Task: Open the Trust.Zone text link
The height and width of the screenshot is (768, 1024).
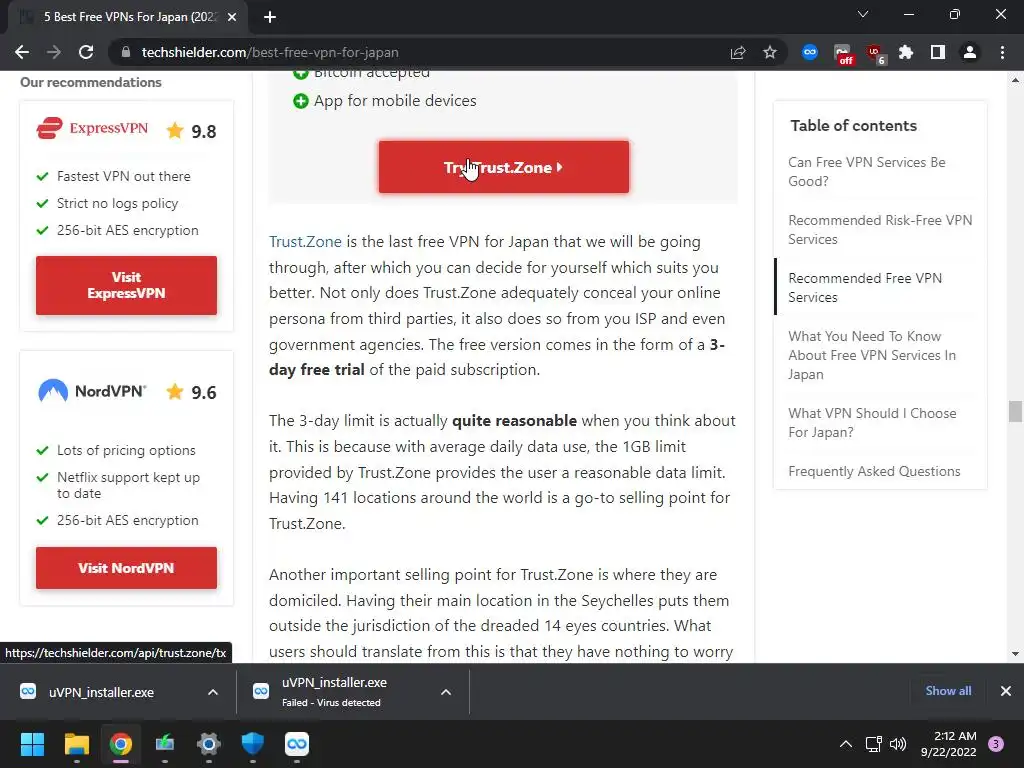Action: (305, 242)
